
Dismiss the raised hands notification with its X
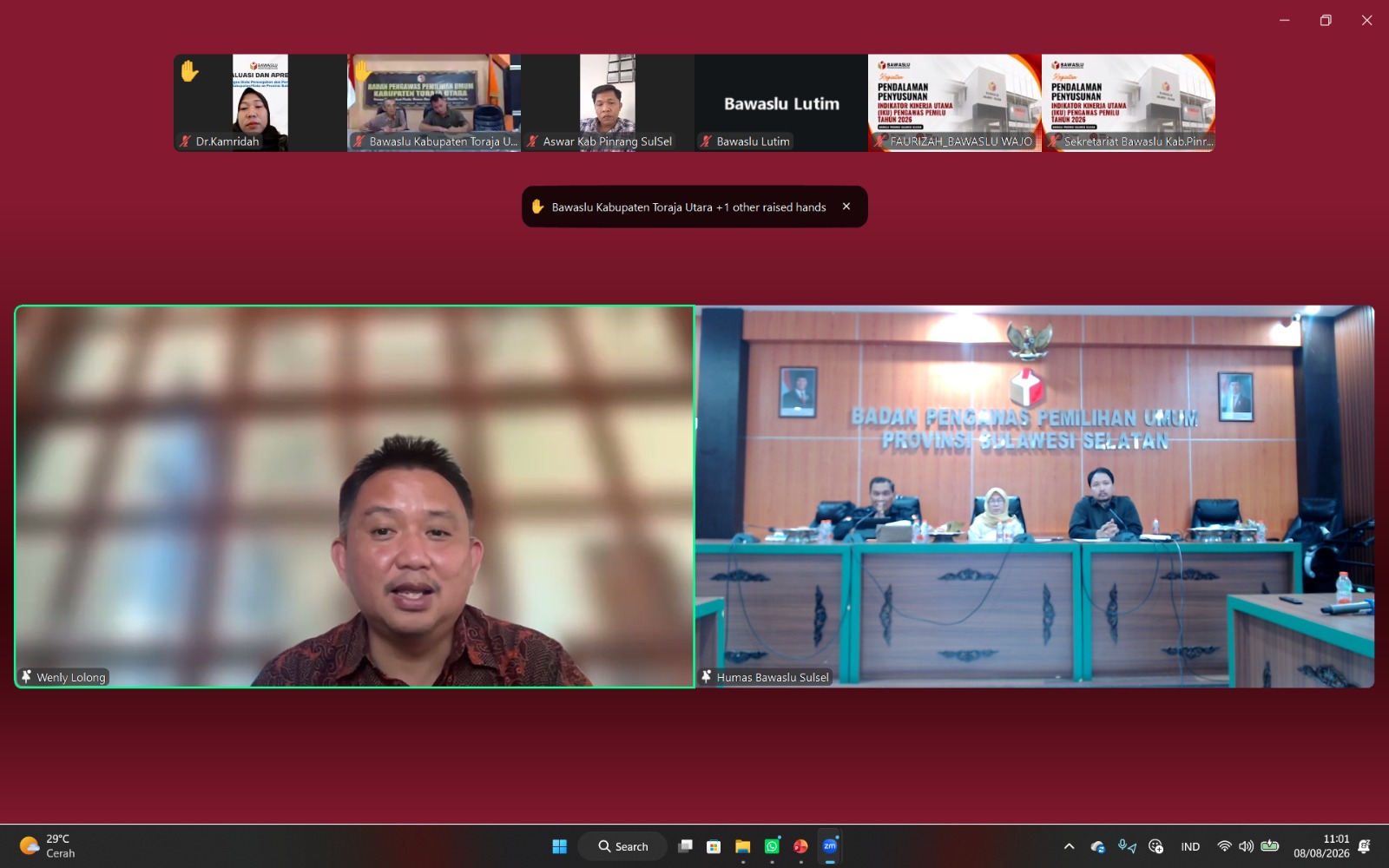tap(846, 207)
